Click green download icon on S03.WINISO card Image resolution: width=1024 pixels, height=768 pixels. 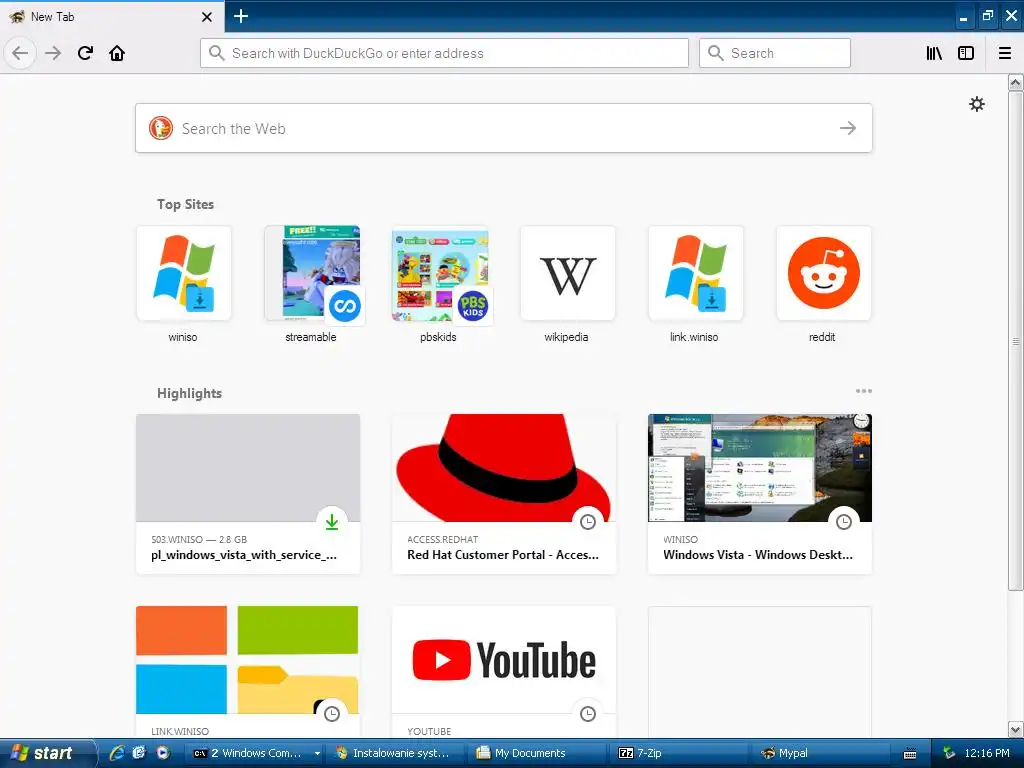(332, 522)
